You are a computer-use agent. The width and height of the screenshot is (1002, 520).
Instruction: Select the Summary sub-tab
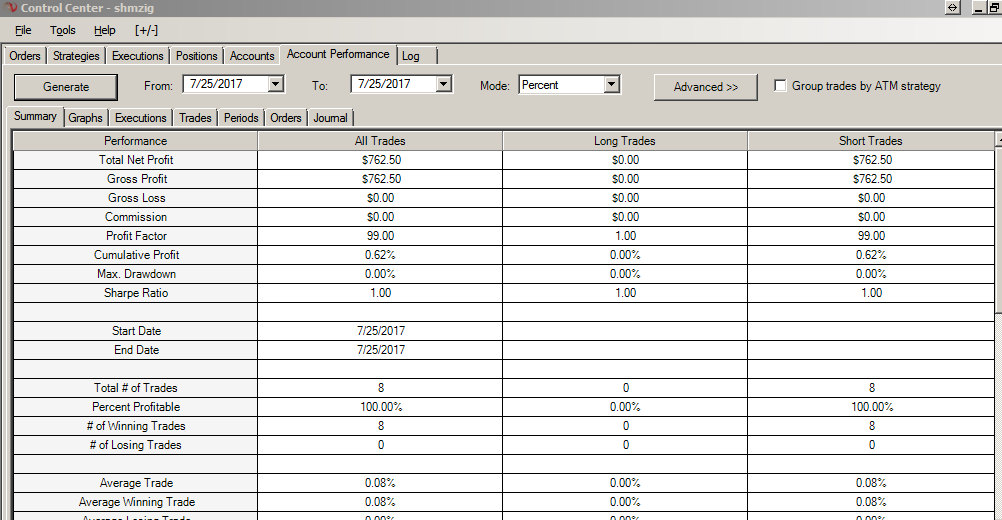tap(36, 116)
